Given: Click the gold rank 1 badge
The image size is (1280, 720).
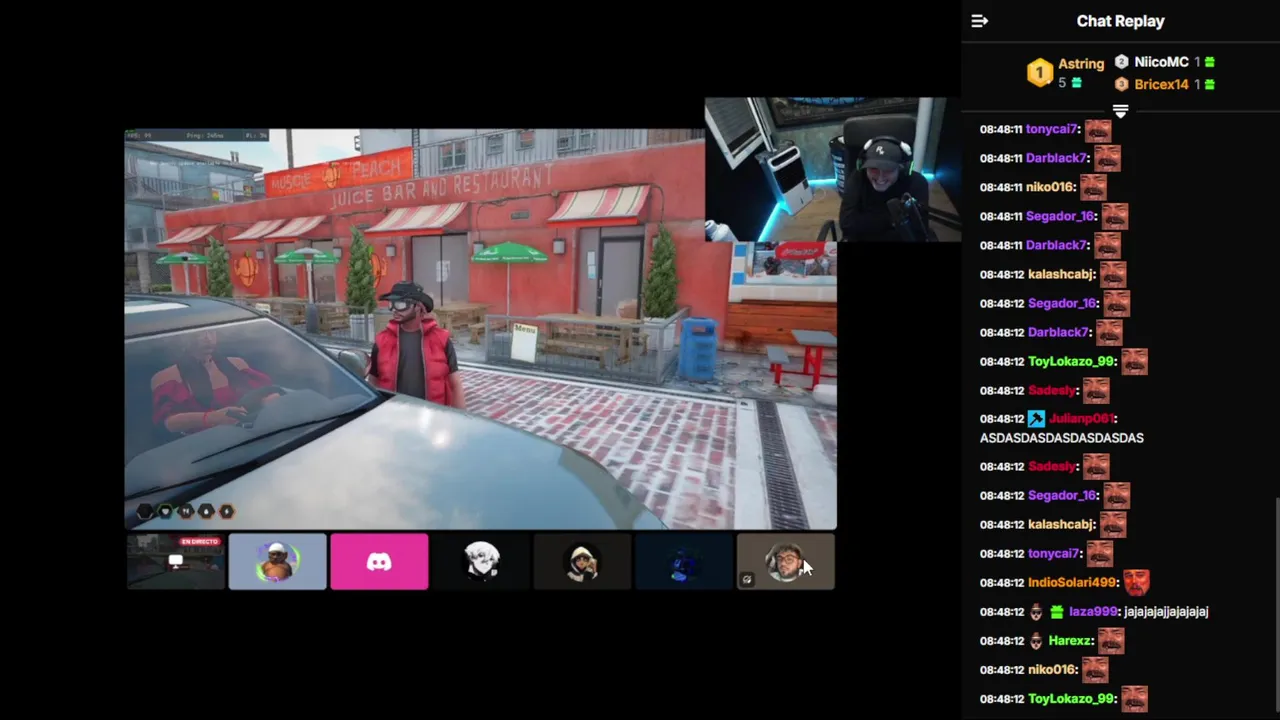Looking at the screenshot, I should [x=1040, y=73].
